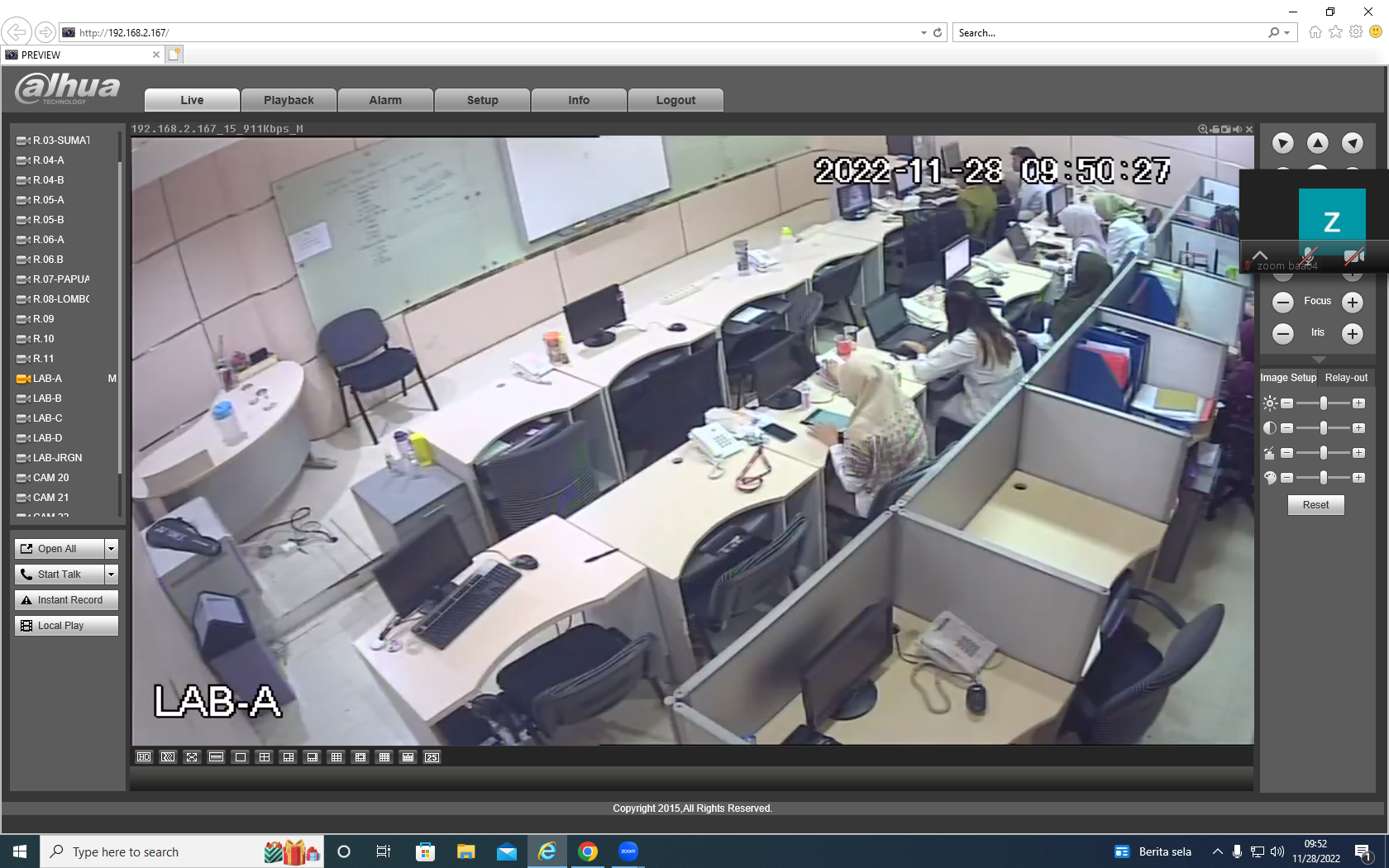Start Instant Record
Image resolution: width=1389 pixels, height=868 pixels.
(66, 600)
